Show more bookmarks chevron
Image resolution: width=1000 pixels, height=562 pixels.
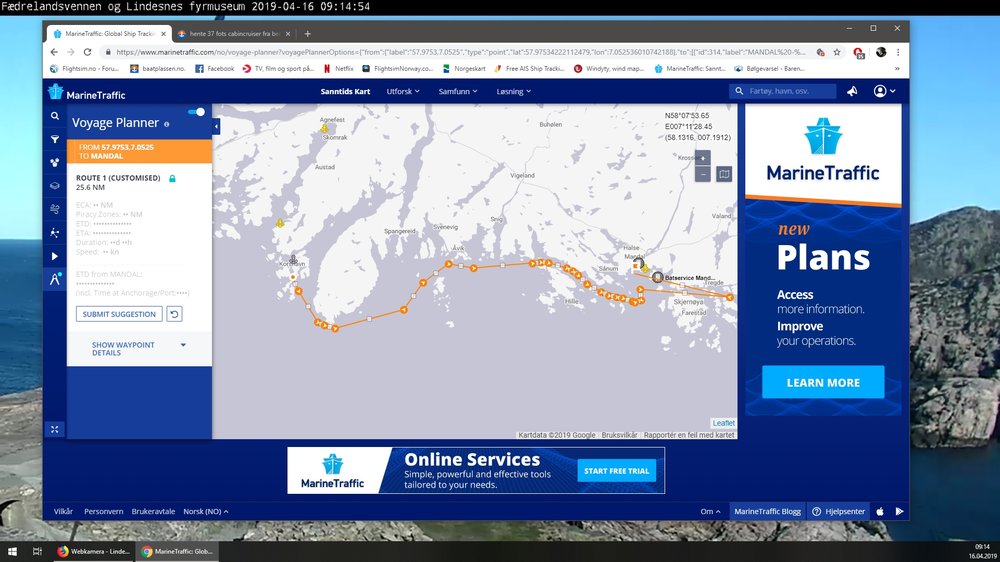pos(897,68)
